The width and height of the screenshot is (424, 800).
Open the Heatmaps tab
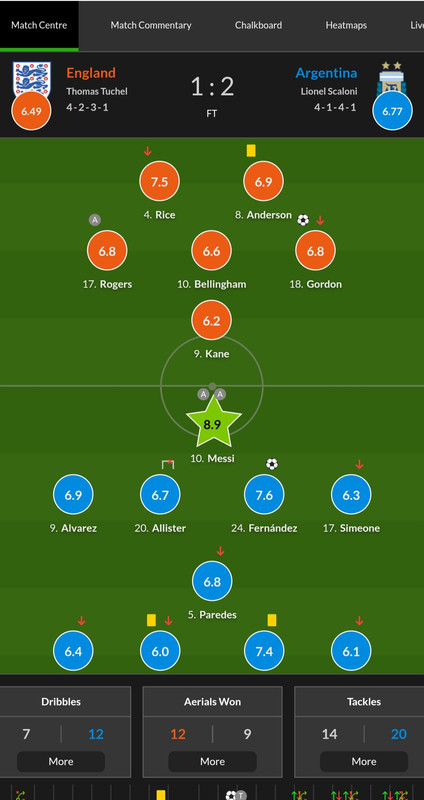346,25
